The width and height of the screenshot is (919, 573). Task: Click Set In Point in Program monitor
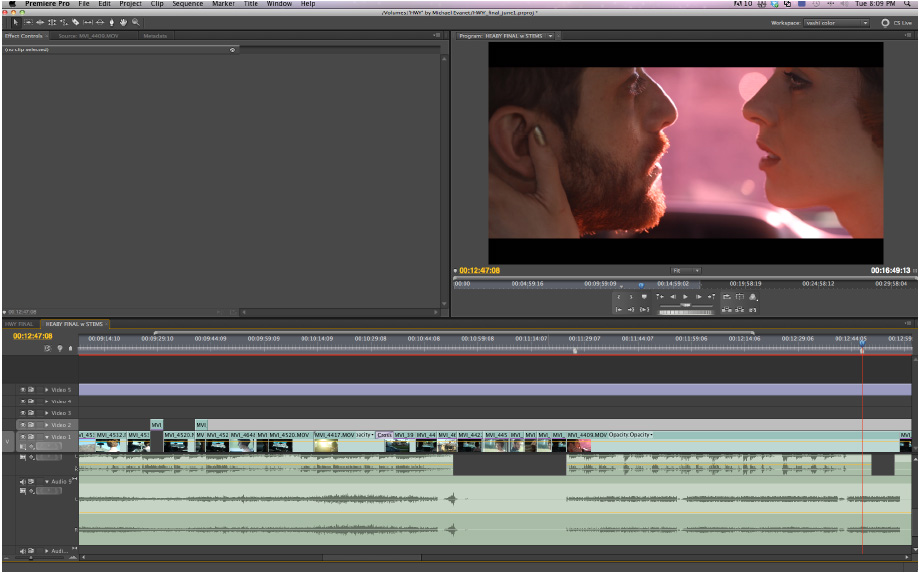(x=618, y=297)
